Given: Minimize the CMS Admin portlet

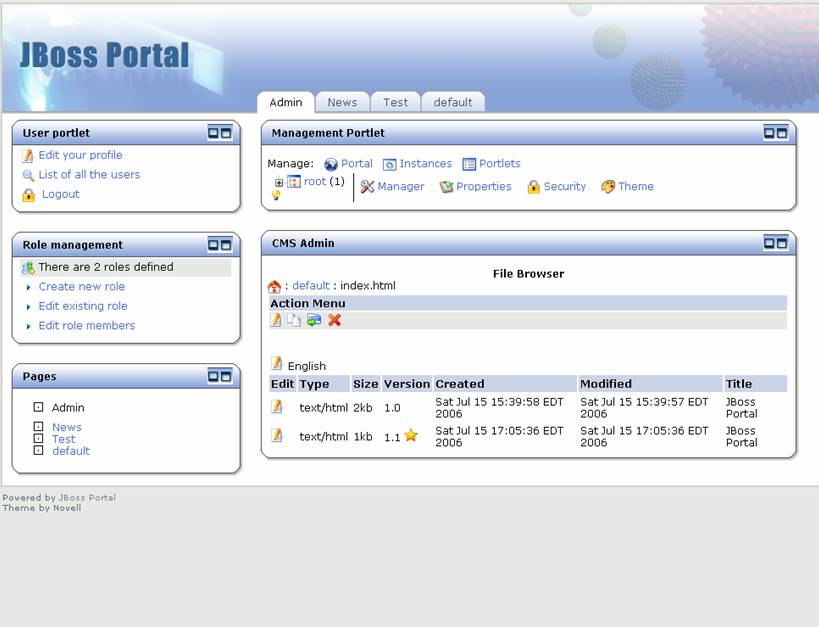Looking at the screenshot, I should [x=769, y=243].
